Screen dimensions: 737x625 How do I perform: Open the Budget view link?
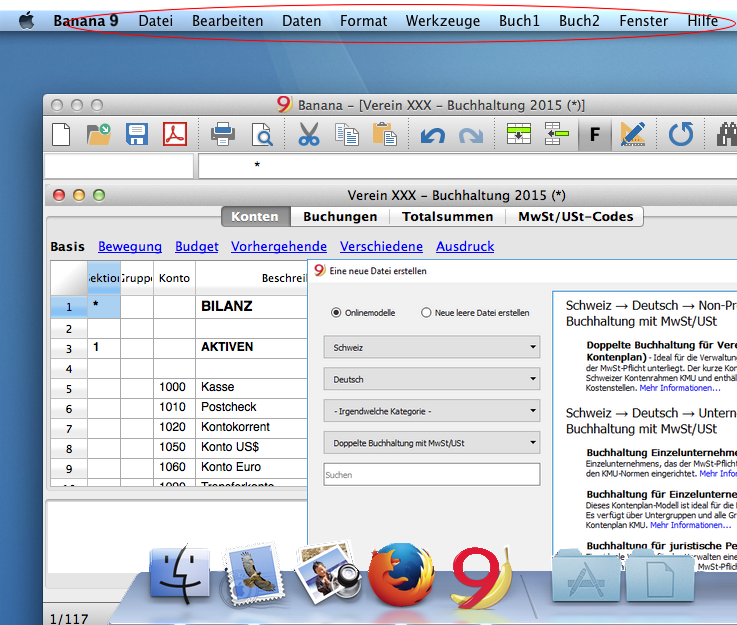(196, 247)
